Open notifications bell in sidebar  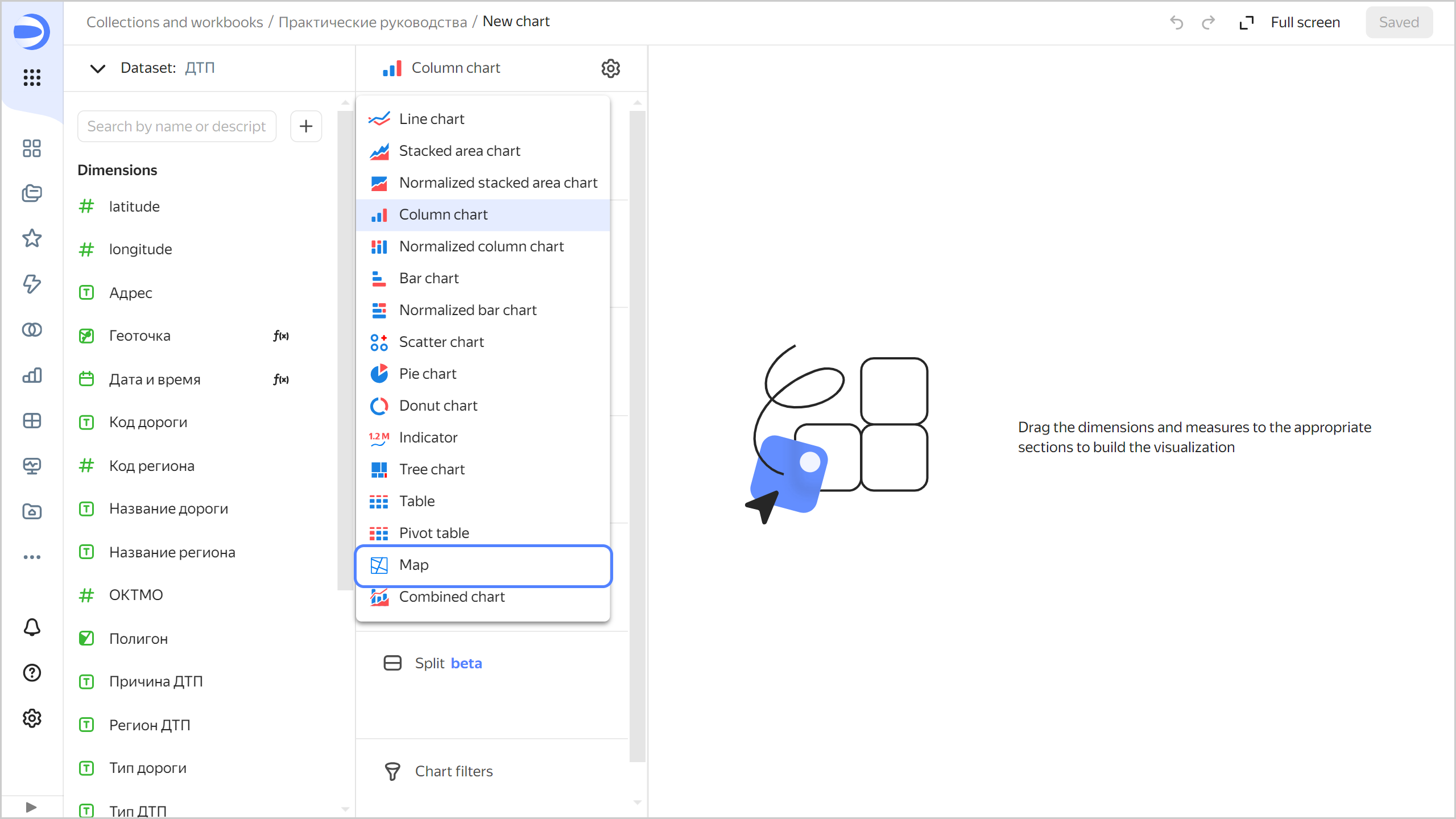(x=32, y=627)
